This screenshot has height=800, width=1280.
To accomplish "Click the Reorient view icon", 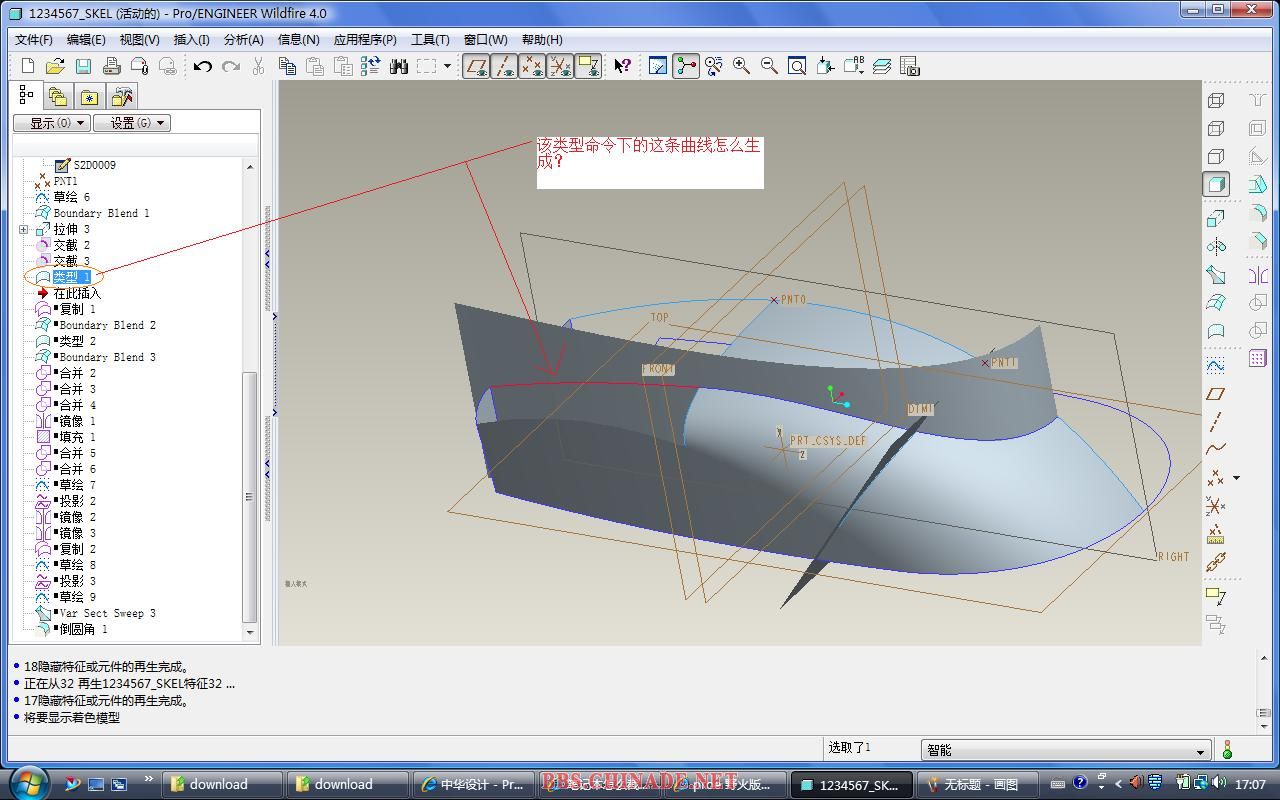I will point(825,66).
